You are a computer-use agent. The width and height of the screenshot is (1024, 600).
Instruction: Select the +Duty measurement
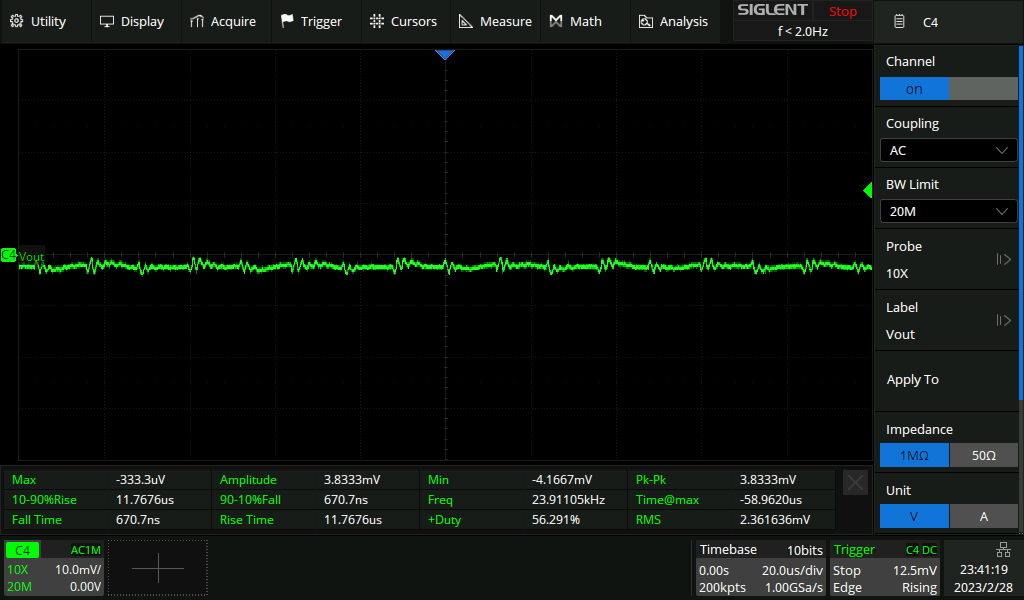pyautogui.click(x=523, y=520)
